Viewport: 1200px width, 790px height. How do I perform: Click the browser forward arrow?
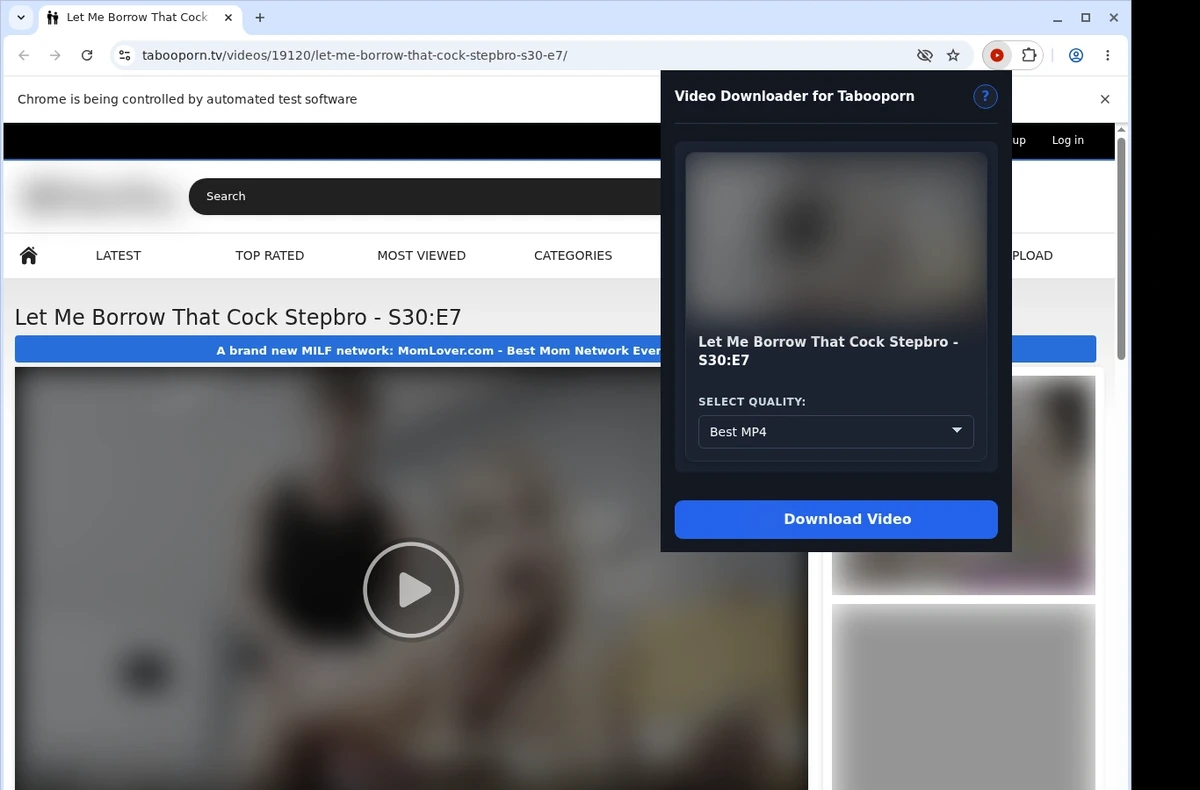point(55,56)
